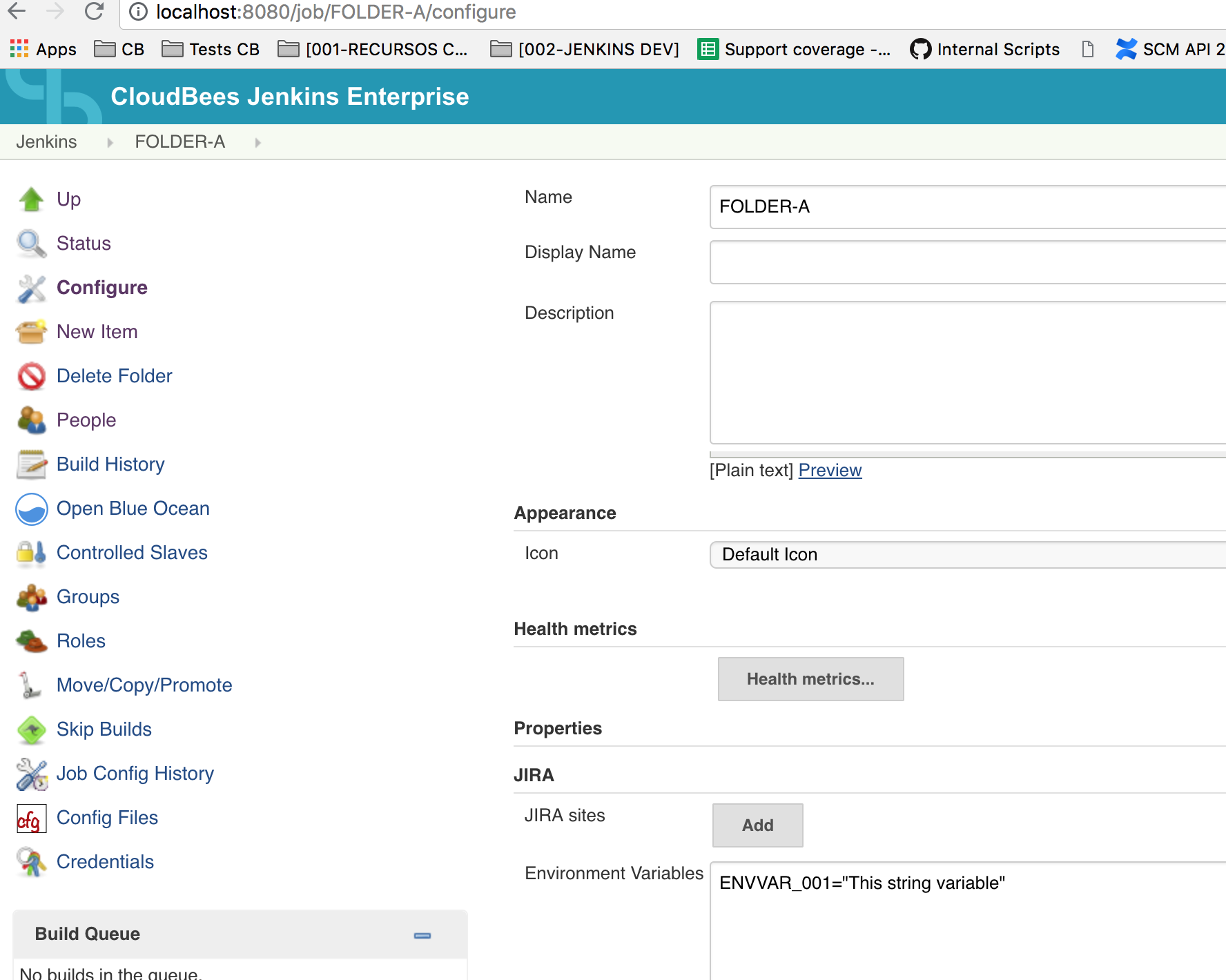Click the Name input field
Viewport: 1226px width, 980px height.
click(968, 207)
